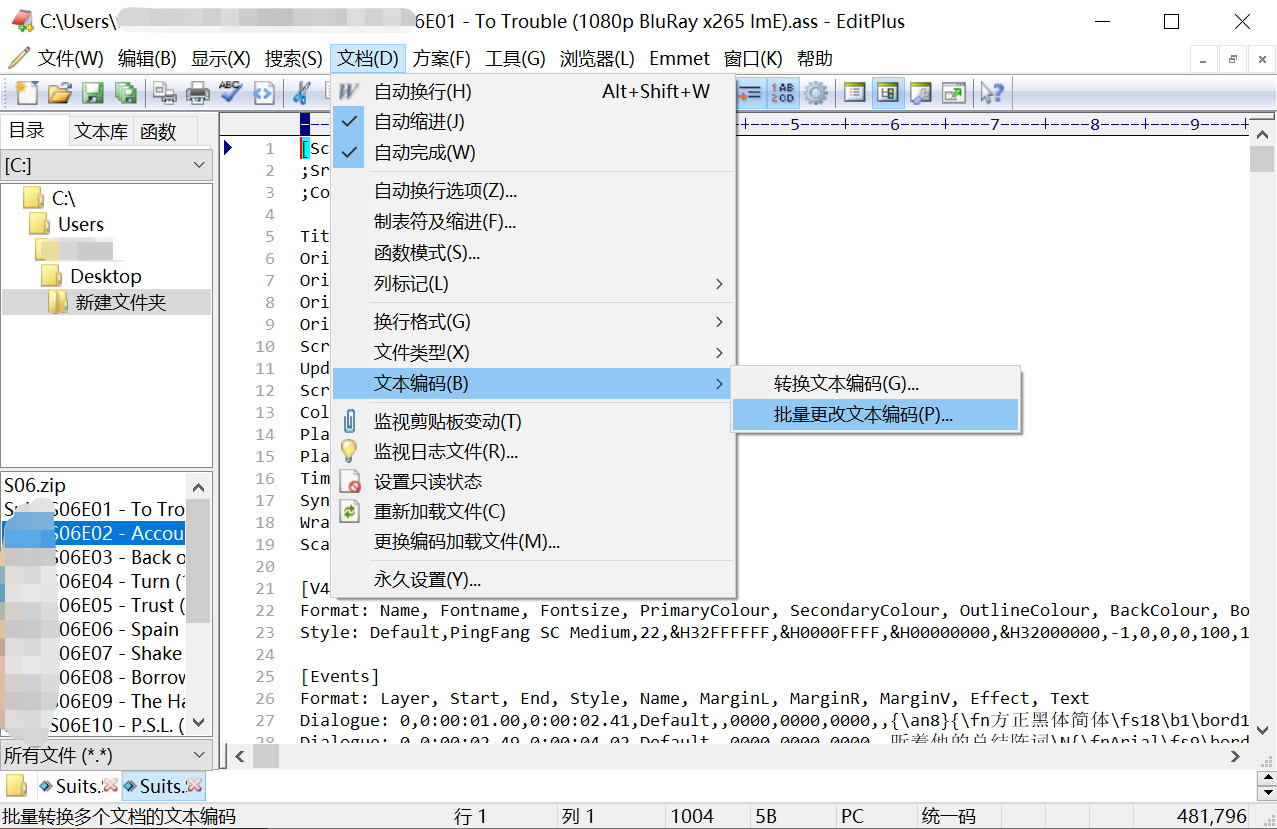Expand the 换行格式(G) submenu
Screen dimensions: 1277x829
[x=534, y=322]
